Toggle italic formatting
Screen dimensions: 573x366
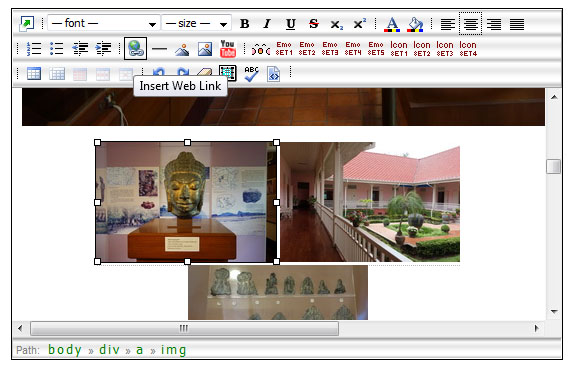(x=267, y=24)
